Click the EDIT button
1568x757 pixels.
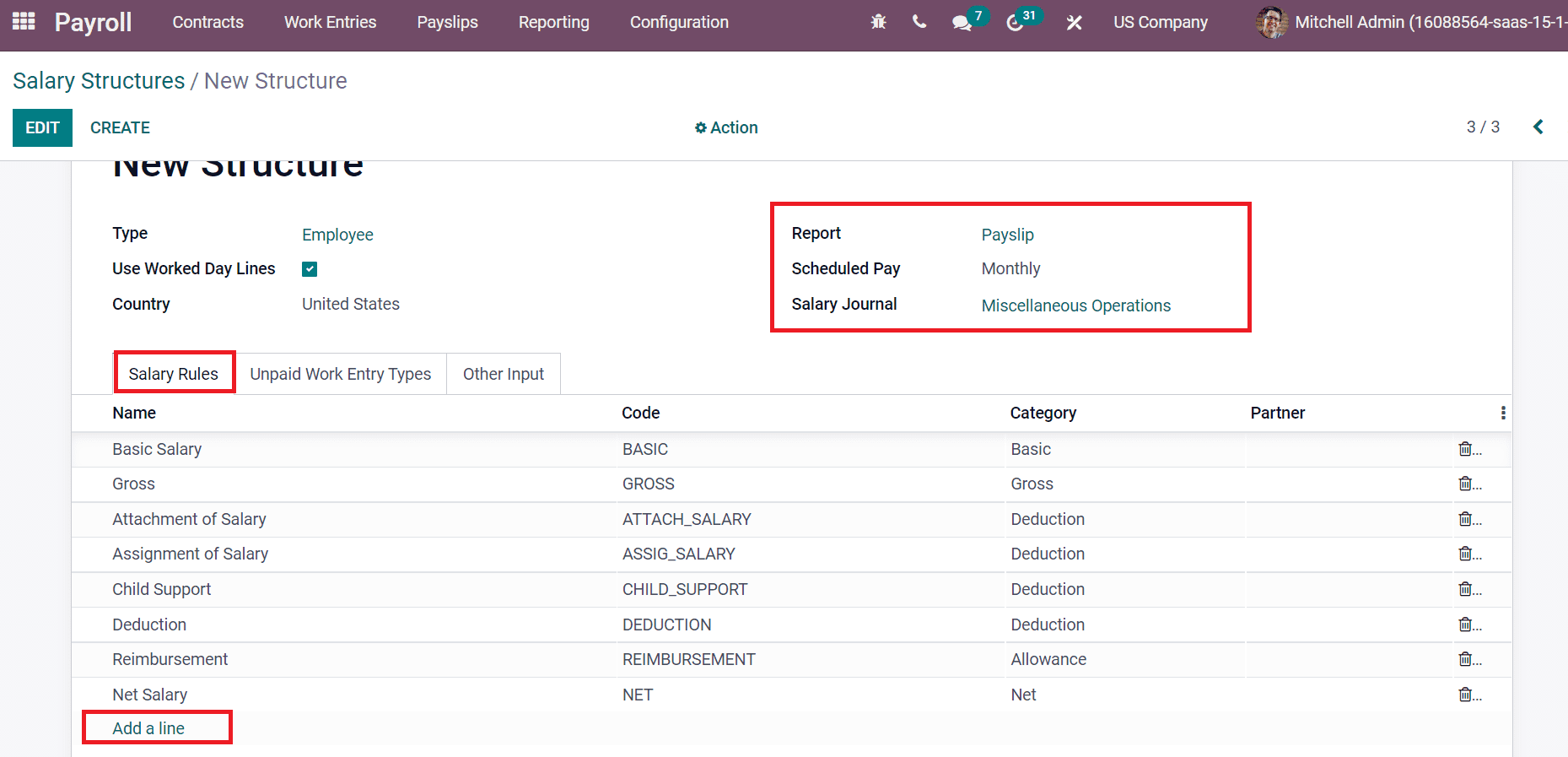pos(42,127)
